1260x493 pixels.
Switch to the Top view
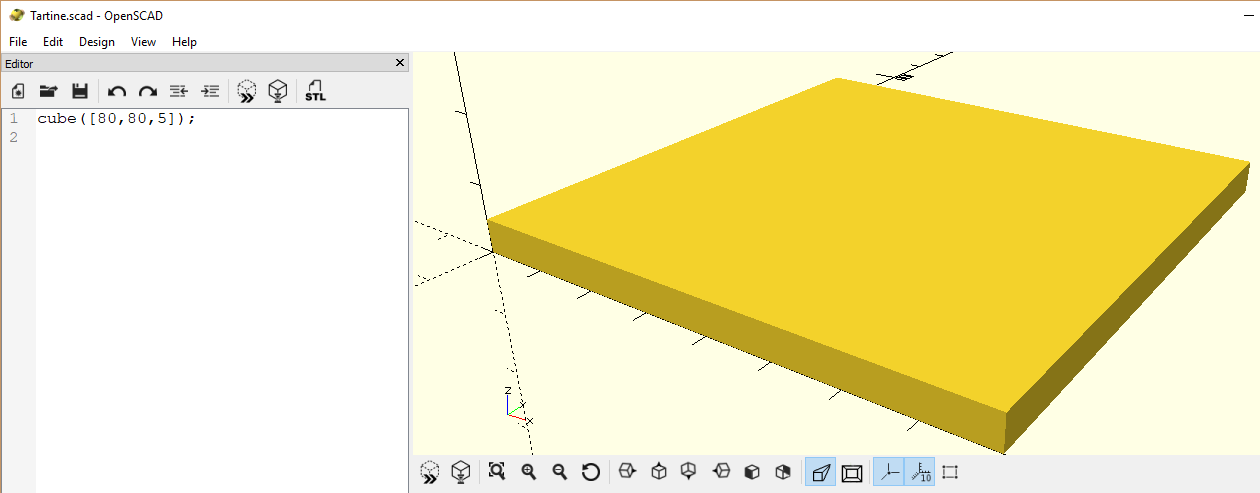pos(658,472)
